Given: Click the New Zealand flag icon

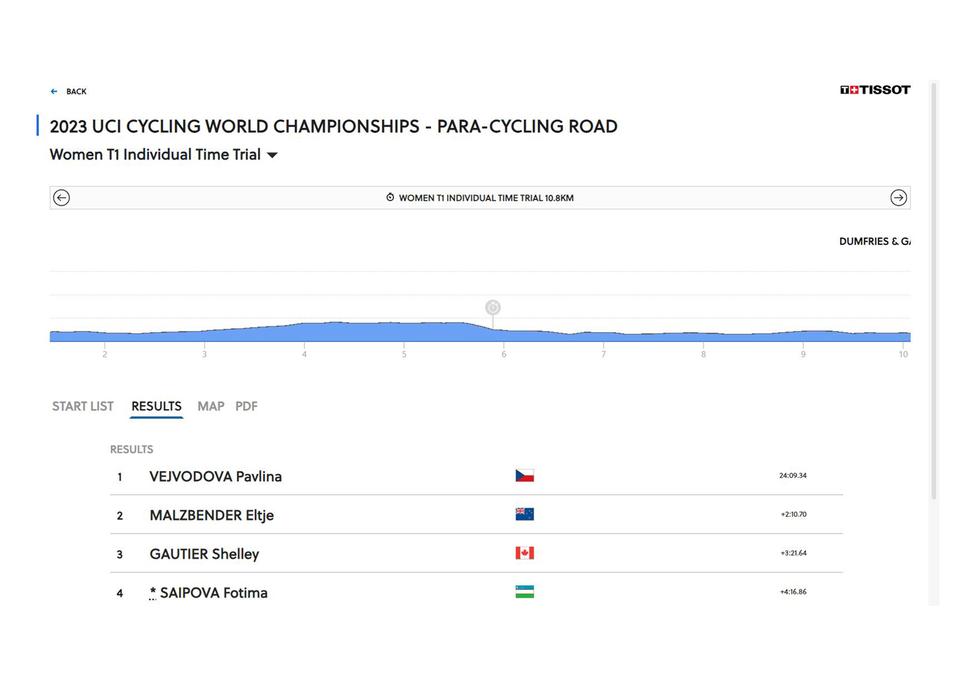Looking at the screenshot, I should (x=525, y=514).
